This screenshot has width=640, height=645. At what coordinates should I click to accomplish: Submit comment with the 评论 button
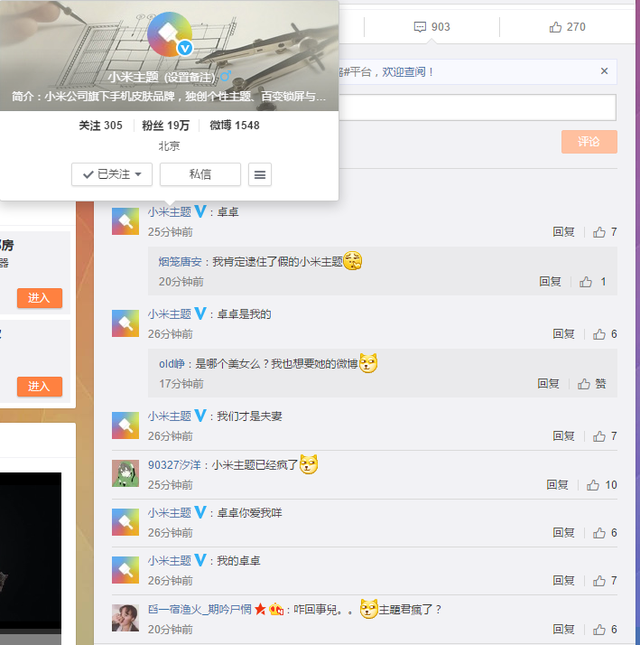[589, 142]
